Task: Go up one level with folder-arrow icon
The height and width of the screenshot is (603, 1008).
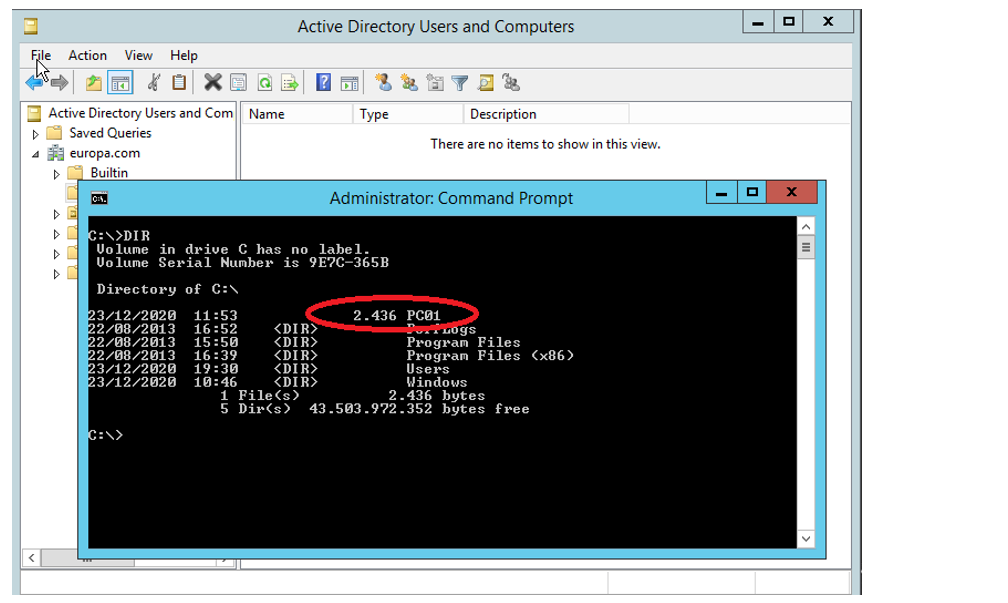Action: pyautogui.click(x=94, y=83)
